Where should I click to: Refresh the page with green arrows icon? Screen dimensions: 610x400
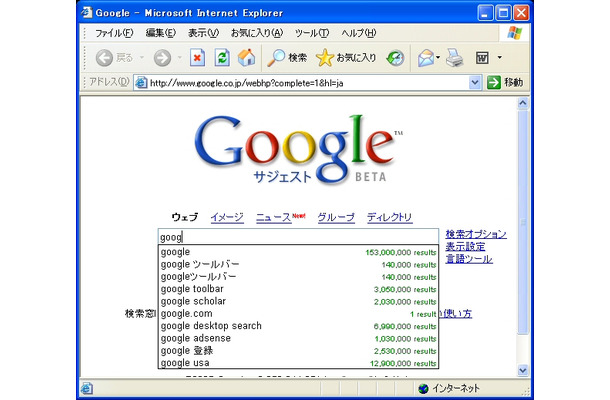(222, 58)
